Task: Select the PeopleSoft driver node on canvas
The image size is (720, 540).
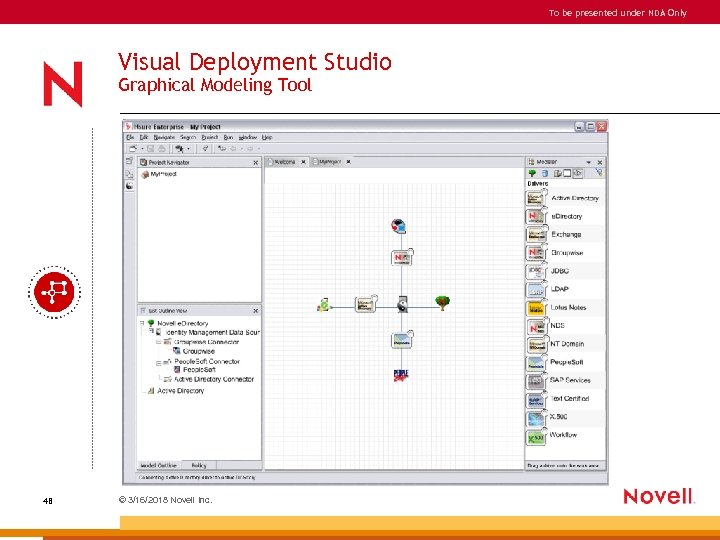Action: coord(402,340)
